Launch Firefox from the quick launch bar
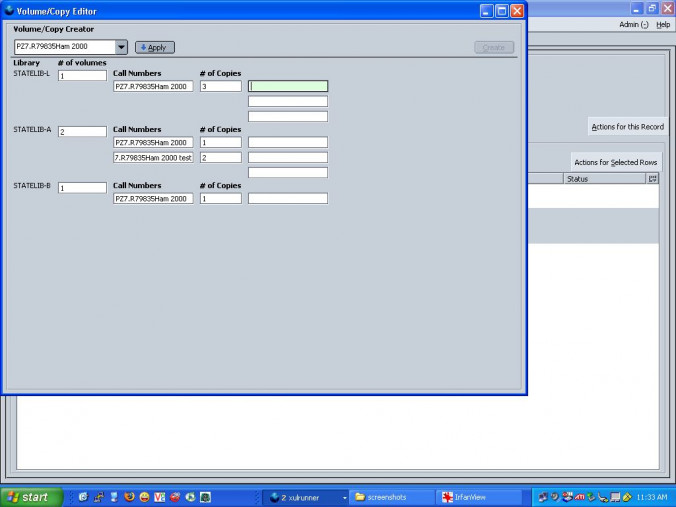The width and height of the screenshot is (676, 507). (129, 497)
